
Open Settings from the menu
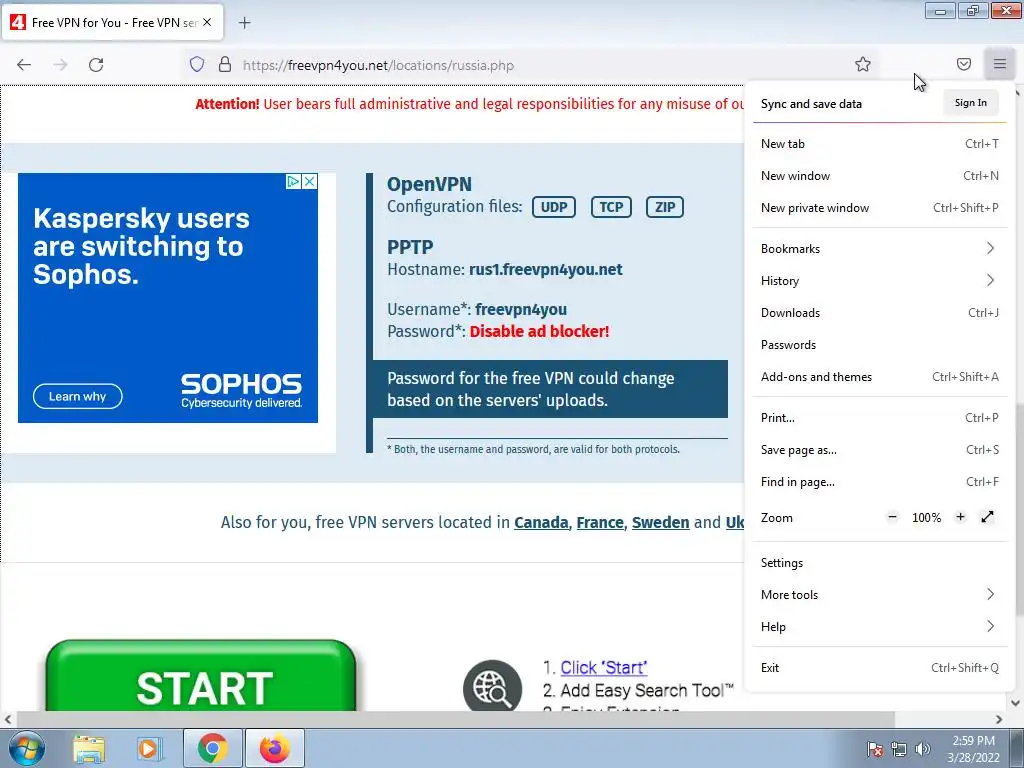(x=879, y=562)
